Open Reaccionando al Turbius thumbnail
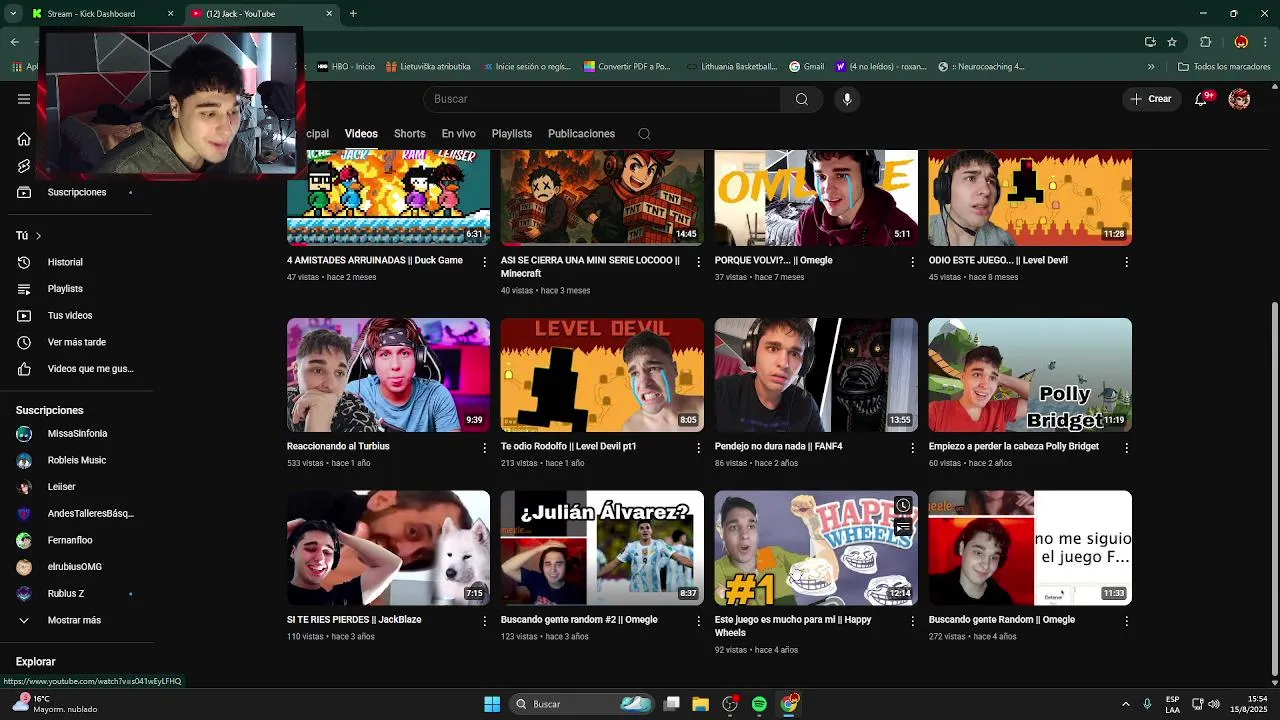This screenshot has height=720, width=1280. click(388, 375)
